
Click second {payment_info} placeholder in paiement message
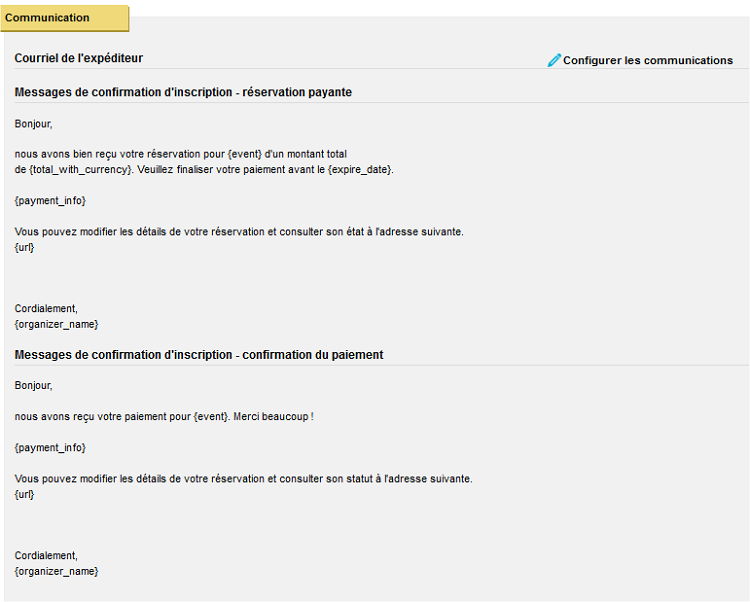(x=50, y=448)
